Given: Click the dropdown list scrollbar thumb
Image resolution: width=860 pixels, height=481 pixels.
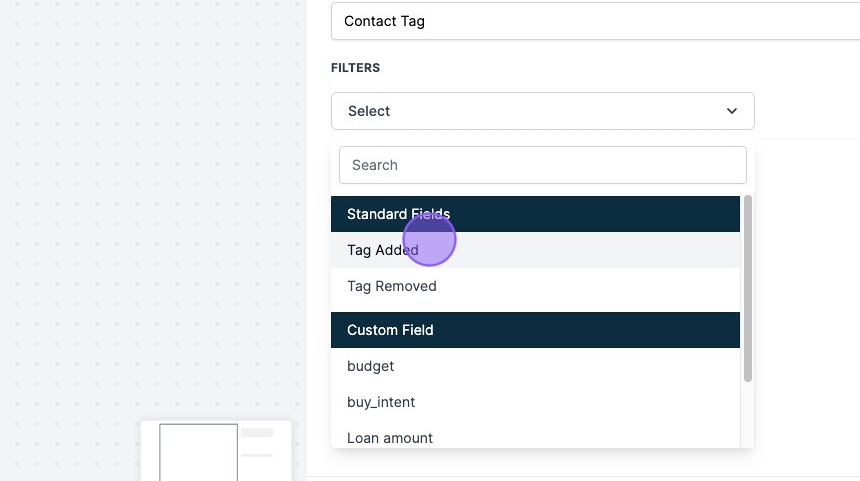Looking at the screenshot, I should pos(748,288).
